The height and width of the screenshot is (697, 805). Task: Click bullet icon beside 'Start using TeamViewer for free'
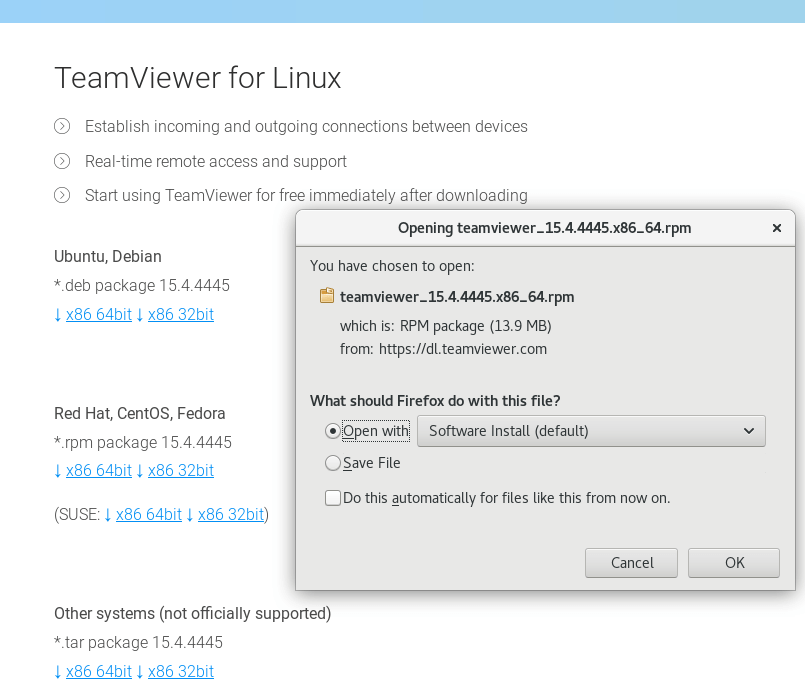(62, 195)
